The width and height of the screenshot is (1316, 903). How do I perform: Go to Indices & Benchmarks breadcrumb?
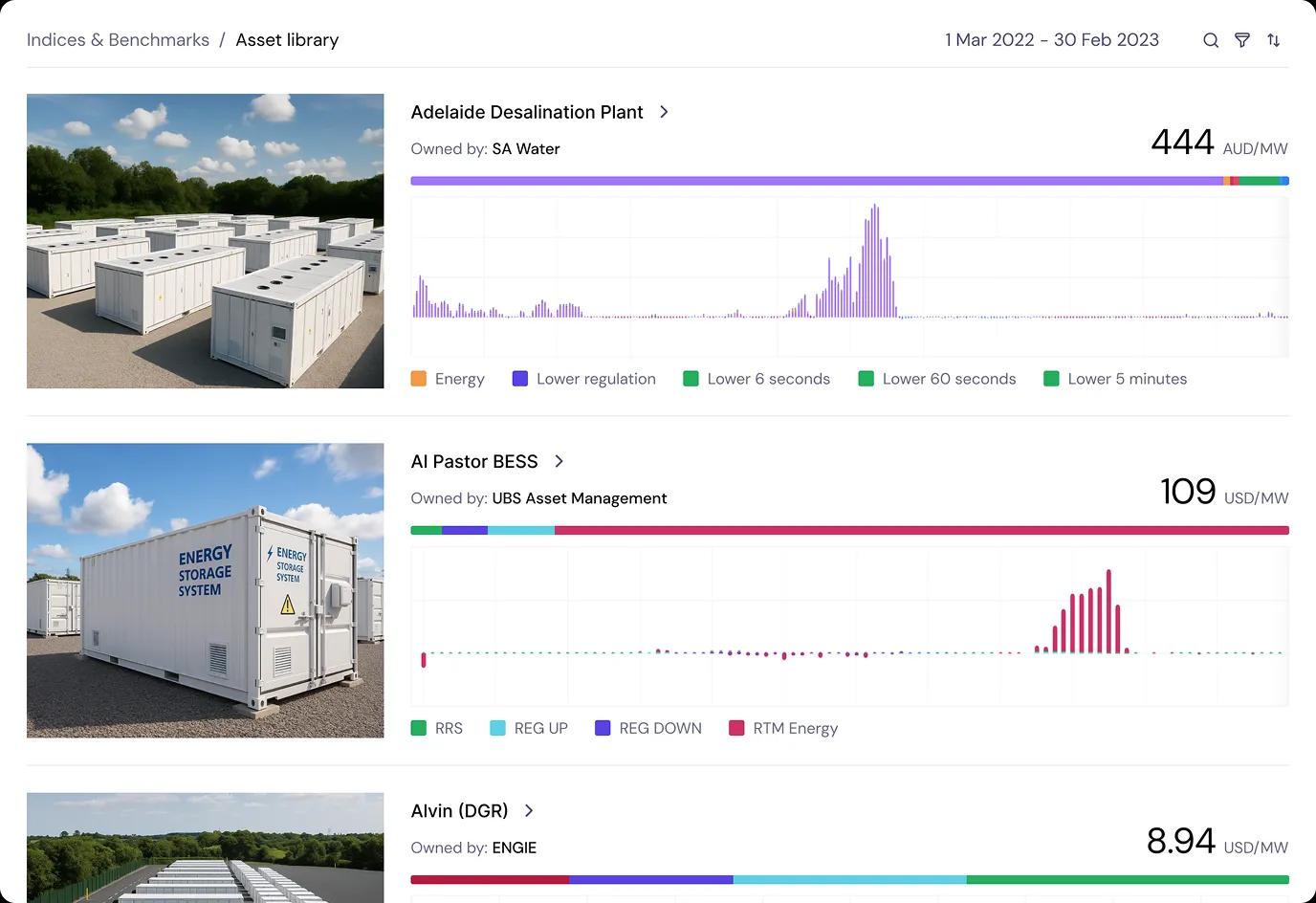tap(118, 40)
